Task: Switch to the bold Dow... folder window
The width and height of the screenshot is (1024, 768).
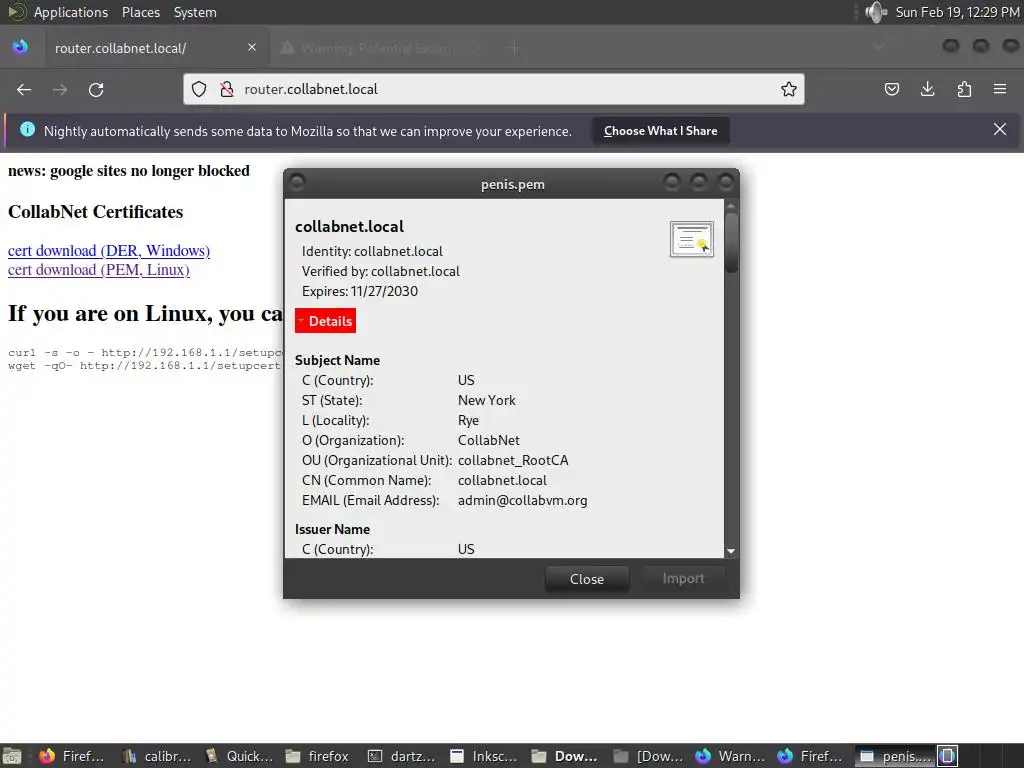Action: pyautogui.click(x=565, y=756)
